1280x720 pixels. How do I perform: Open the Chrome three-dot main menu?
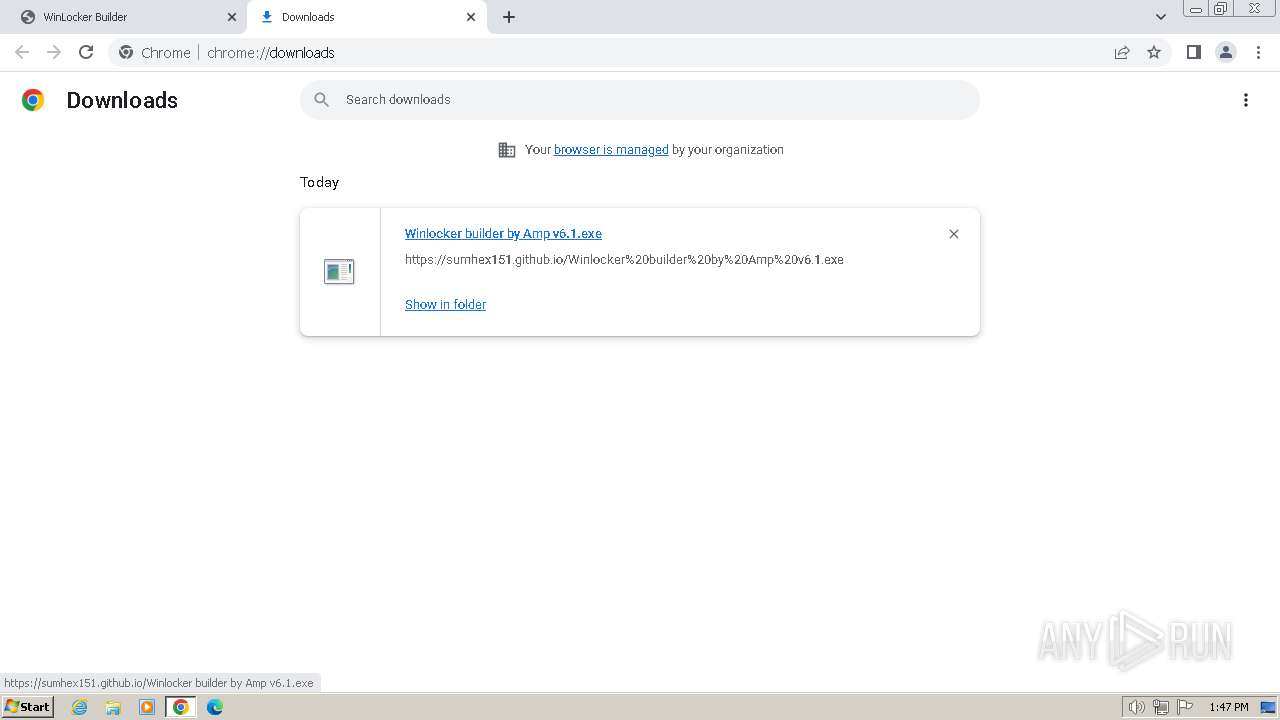click(x=1258, y=52)
